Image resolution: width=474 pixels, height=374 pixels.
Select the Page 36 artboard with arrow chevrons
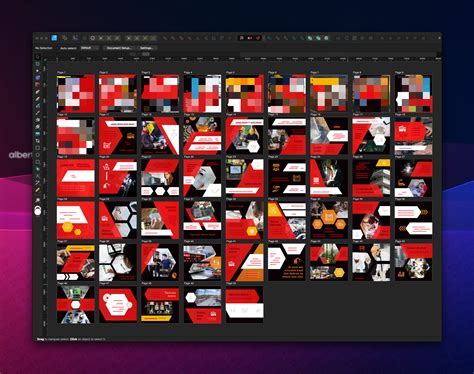pos(413,220)
